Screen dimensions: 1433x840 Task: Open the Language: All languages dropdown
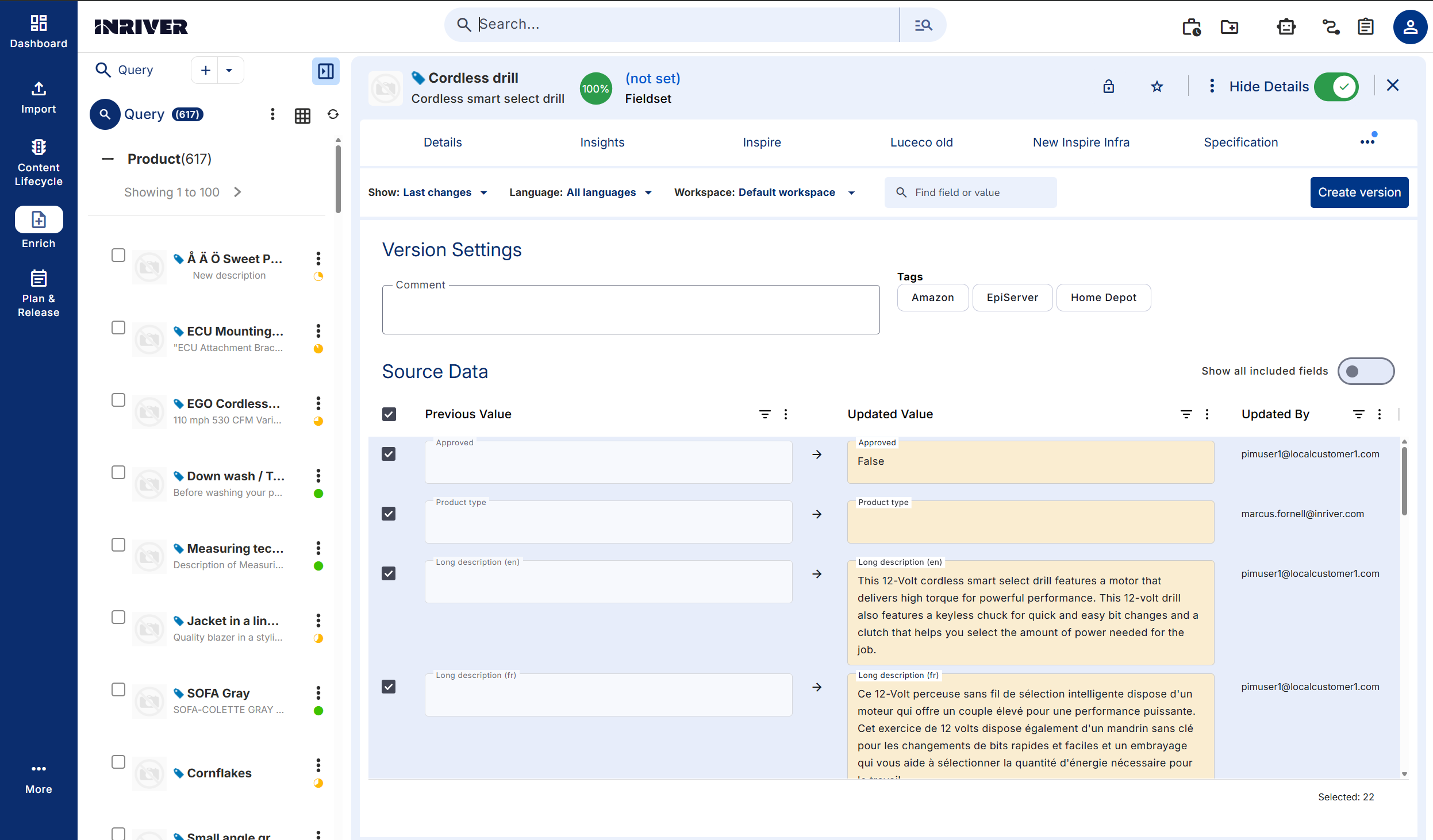tap(581, 192)
